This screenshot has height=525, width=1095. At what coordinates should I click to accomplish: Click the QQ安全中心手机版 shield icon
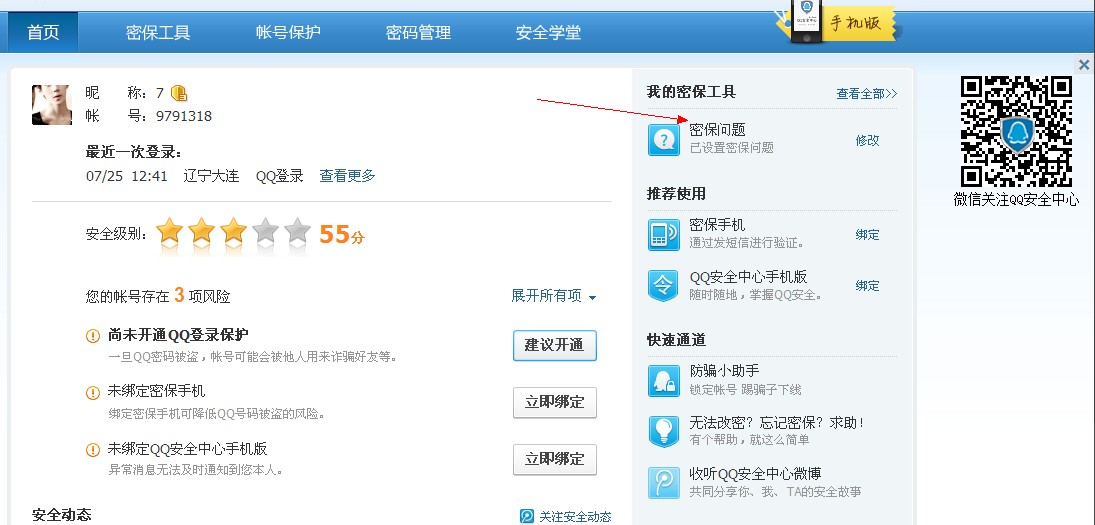[x=663, y=286]
